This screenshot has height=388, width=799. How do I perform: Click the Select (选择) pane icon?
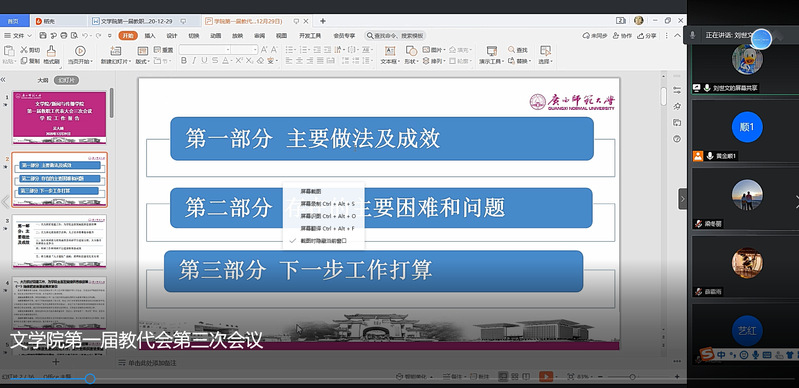(x=545, y=50)
